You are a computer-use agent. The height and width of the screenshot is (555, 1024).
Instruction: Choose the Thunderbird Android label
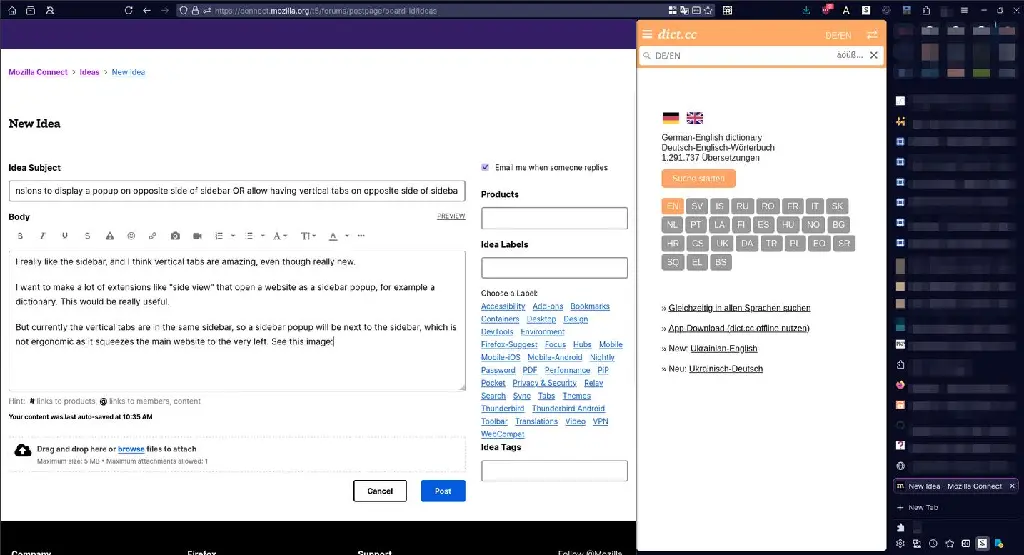(x=568, y=408)
